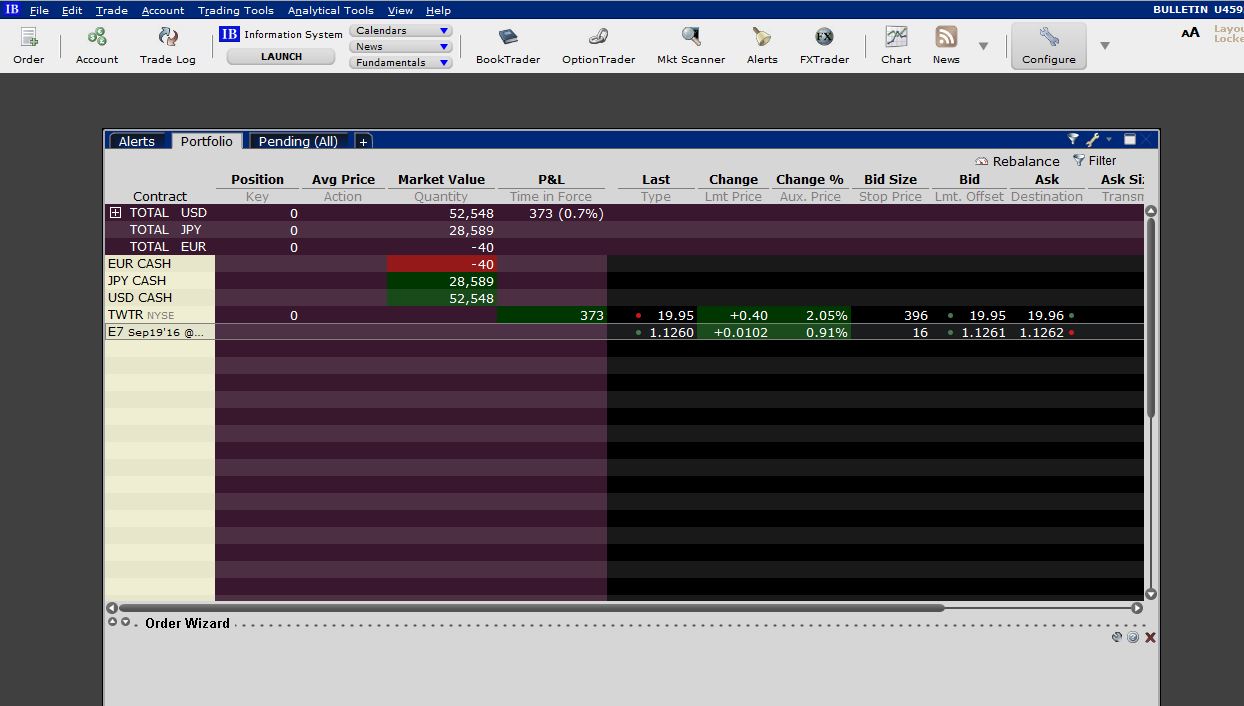Click the Order toolbar icon
Screen dimensions: 1244x706
pyautogui.click(x=28, y=38)
